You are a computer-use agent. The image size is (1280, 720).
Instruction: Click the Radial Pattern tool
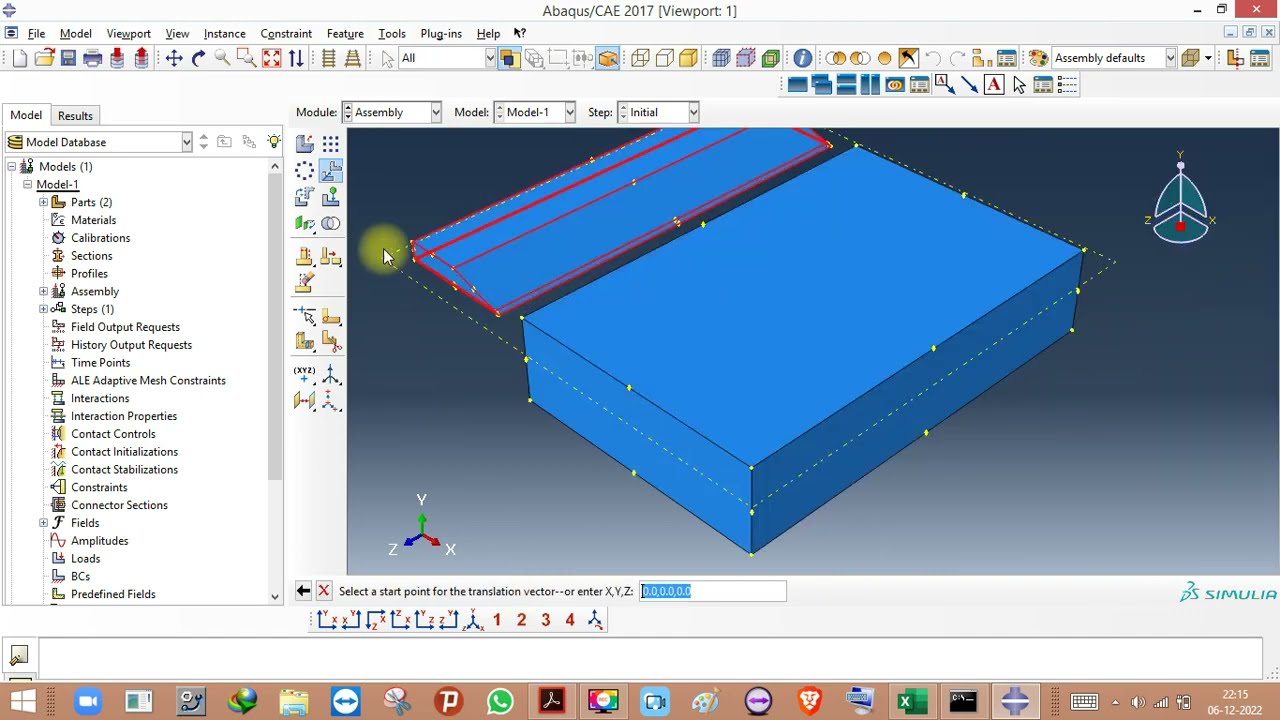[305, 171]
